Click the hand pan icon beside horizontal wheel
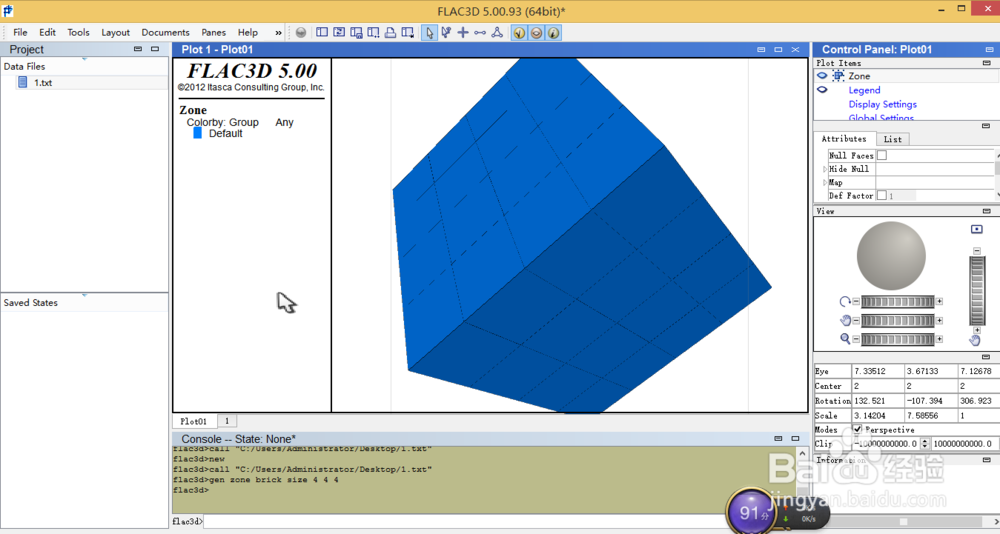1000x534 pixels. tap(845, 320)
